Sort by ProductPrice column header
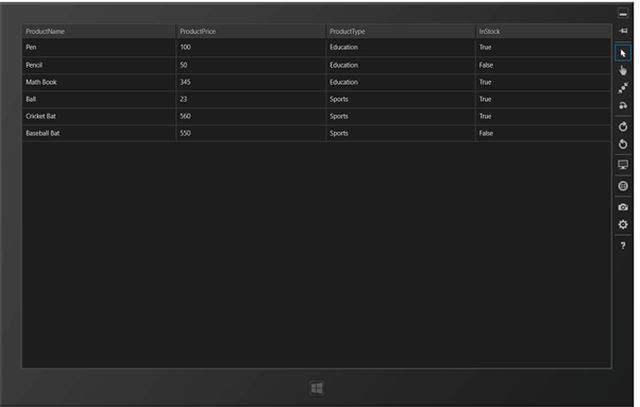 click(x=251, y=31)
